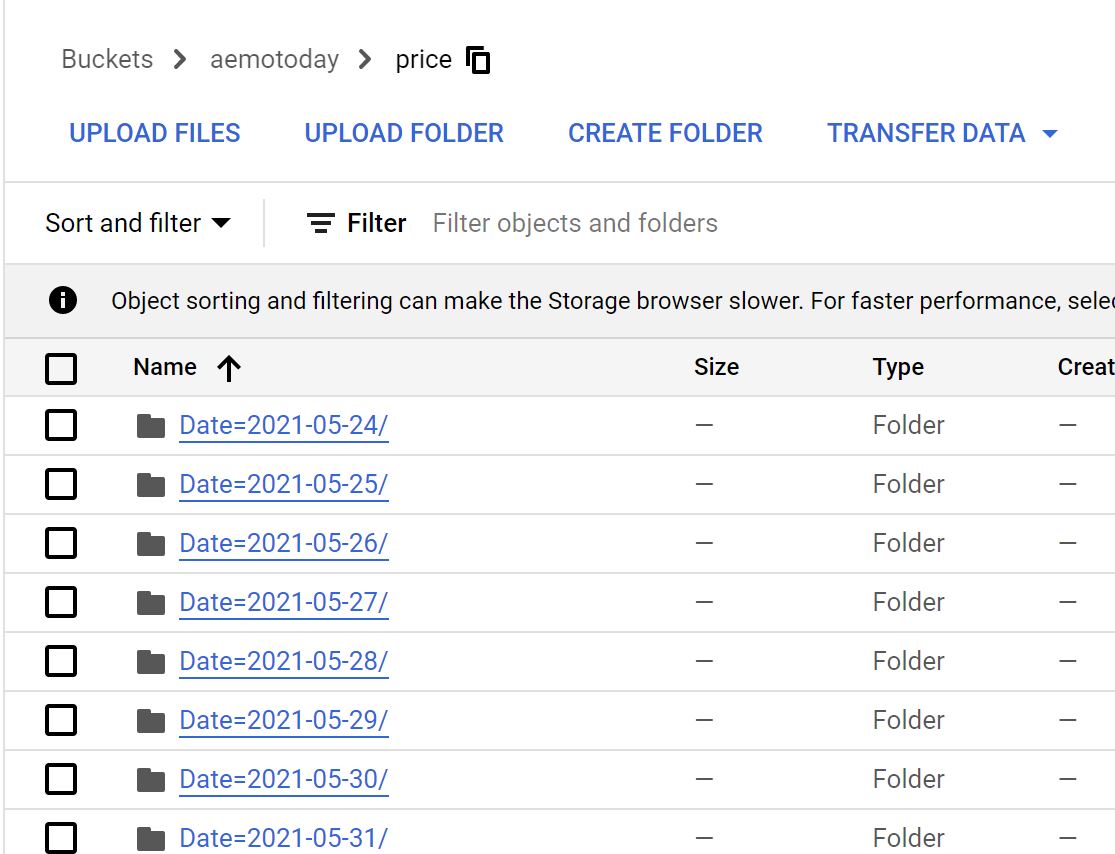Check the select-all checkbox in the header

point(61,368)
